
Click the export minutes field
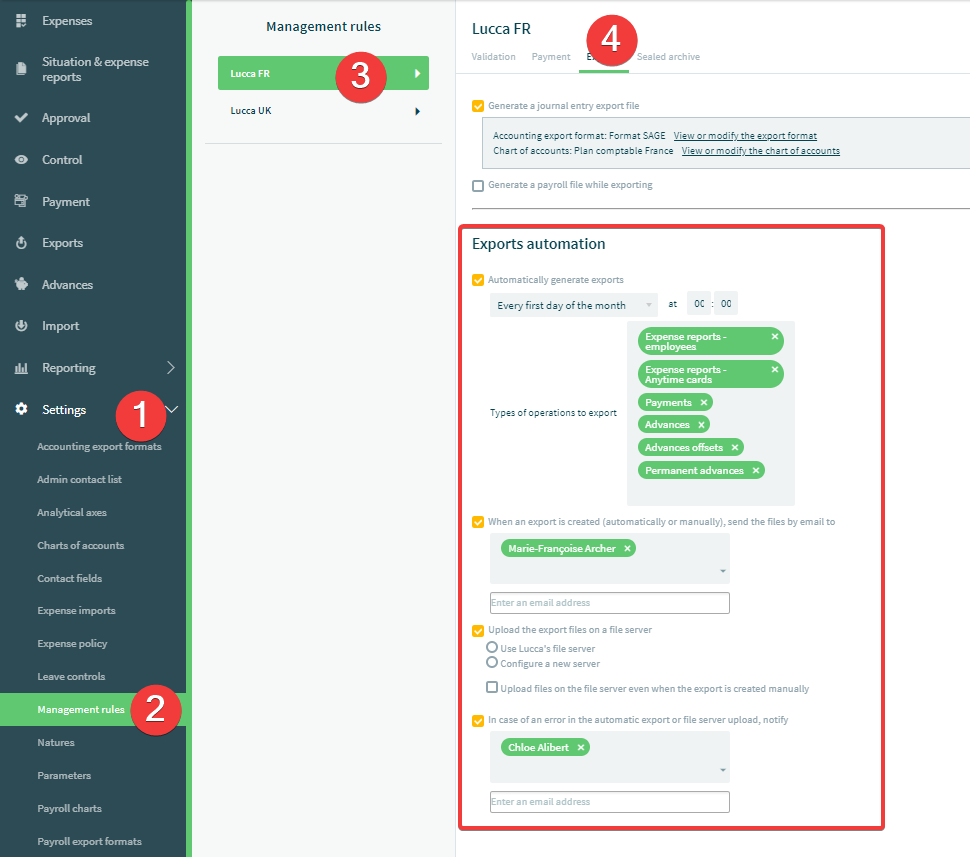[726, 304]
